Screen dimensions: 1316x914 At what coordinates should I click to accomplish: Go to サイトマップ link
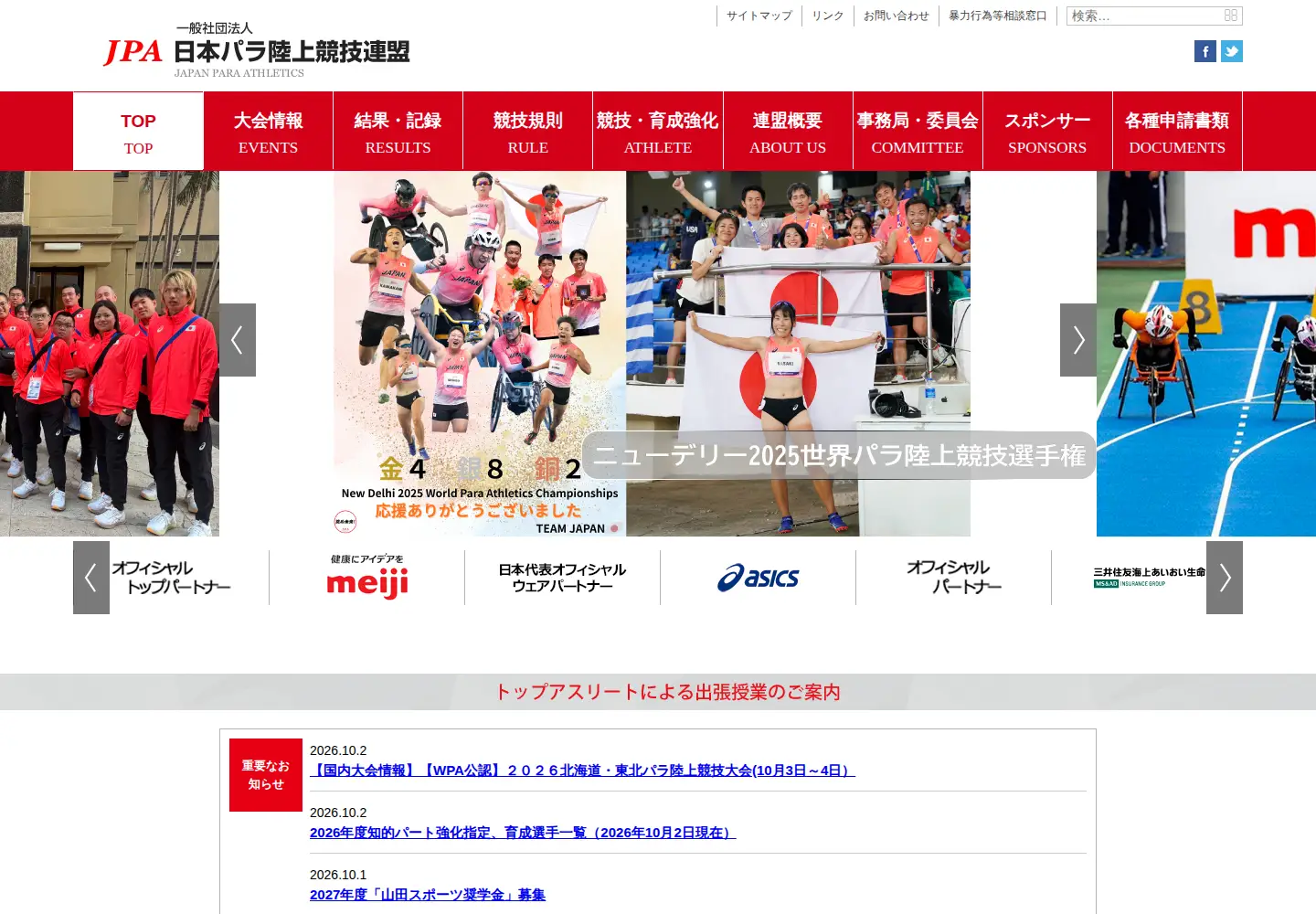pyautogui.click(x=759, y=16)
